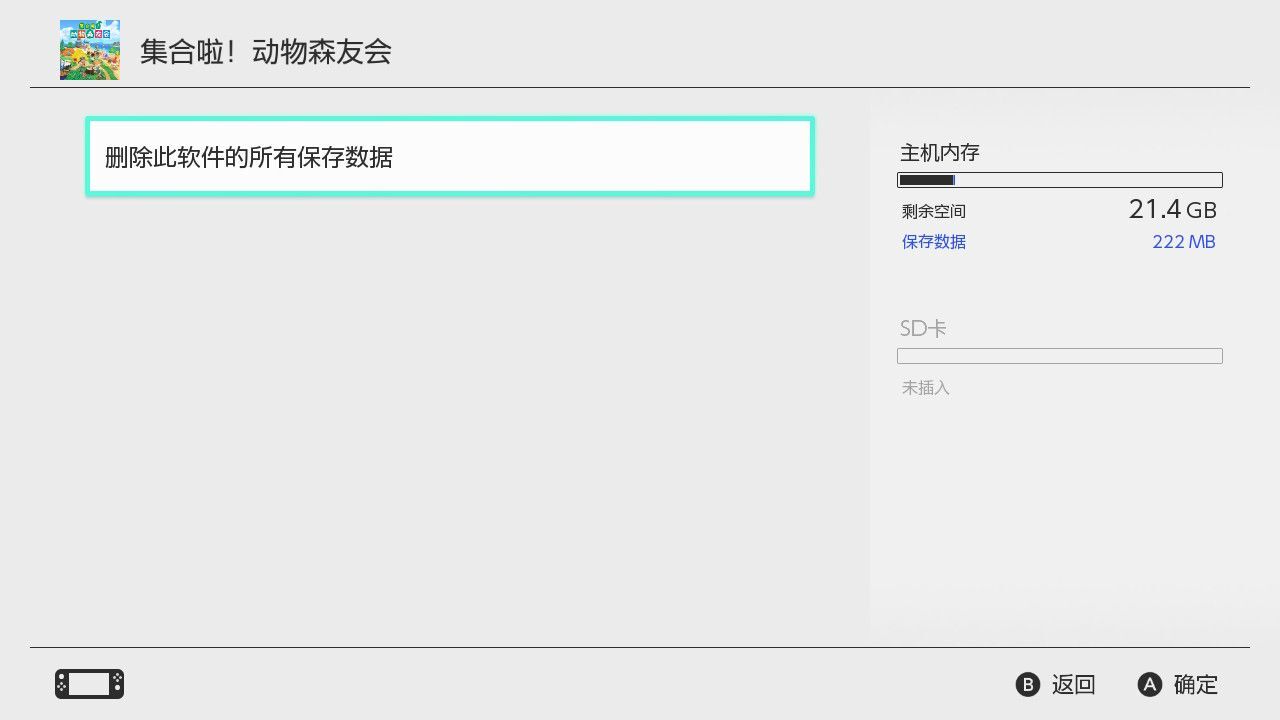The height and width of the screenshot is (720, 1280).
Task: Select 删除此软件的所有保存数据 option
Action: pos(449,157)
